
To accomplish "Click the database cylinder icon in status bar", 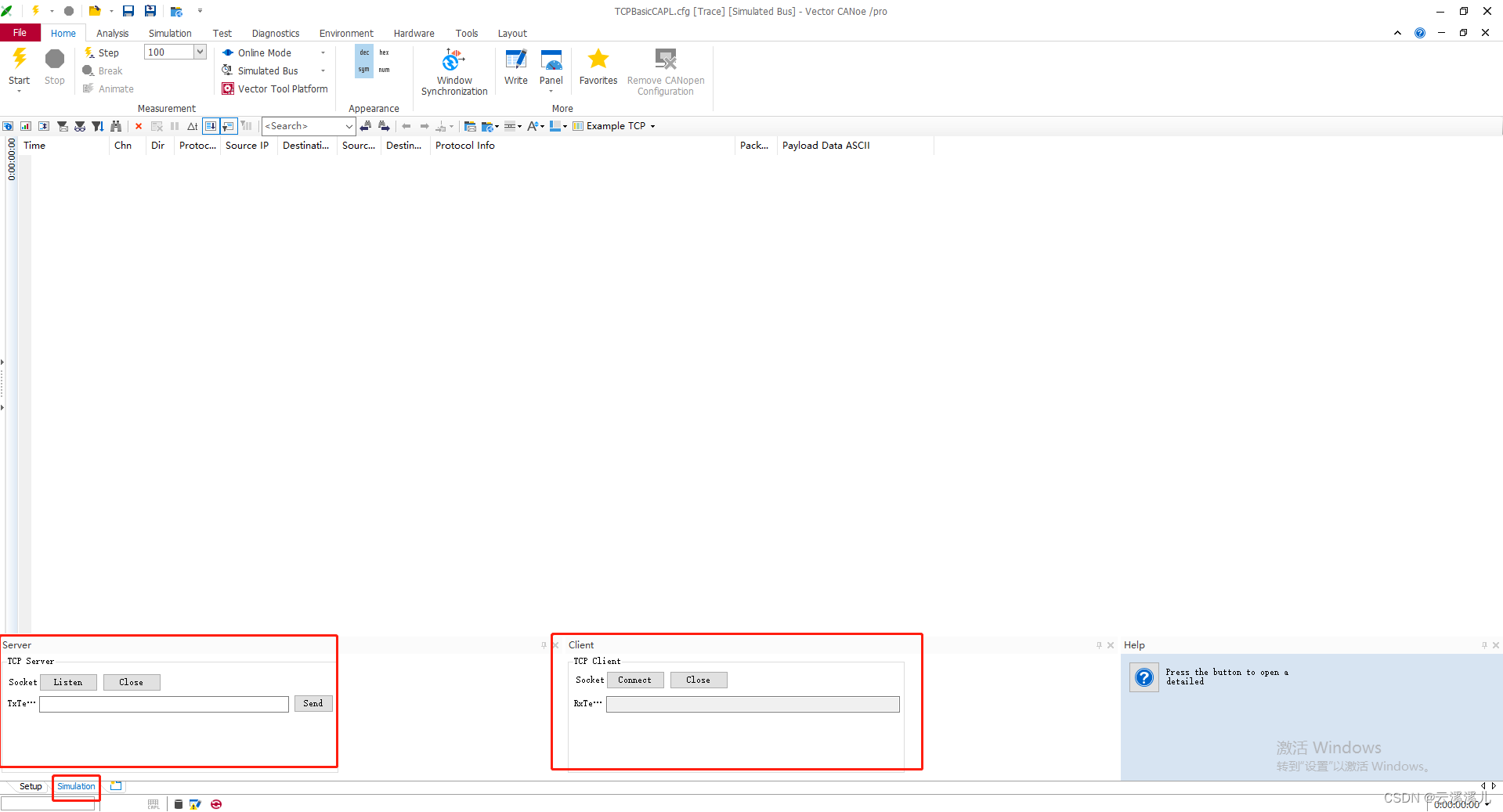I will point(179,804).
